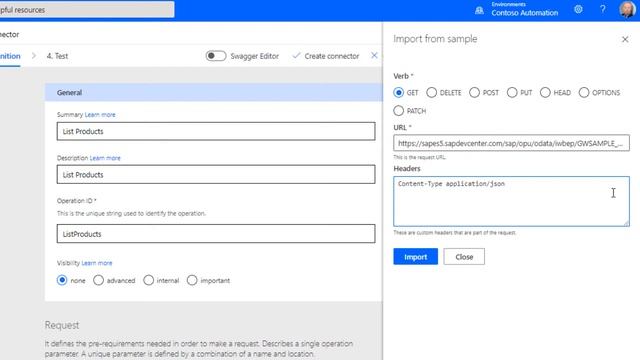Open Learn more link next to Description
The width and height of the screenshot is (640, 360).
tap(105, 158)
